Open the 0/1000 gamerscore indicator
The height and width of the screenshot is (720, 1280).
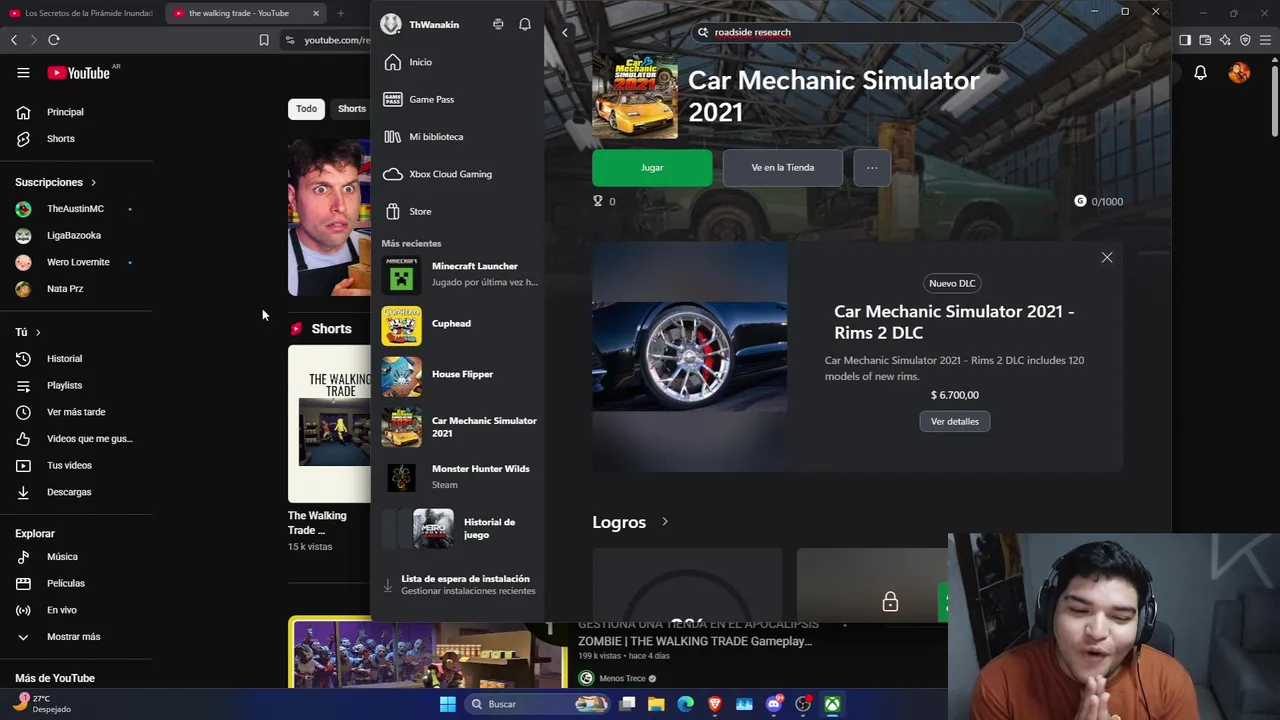(1098, 202)
